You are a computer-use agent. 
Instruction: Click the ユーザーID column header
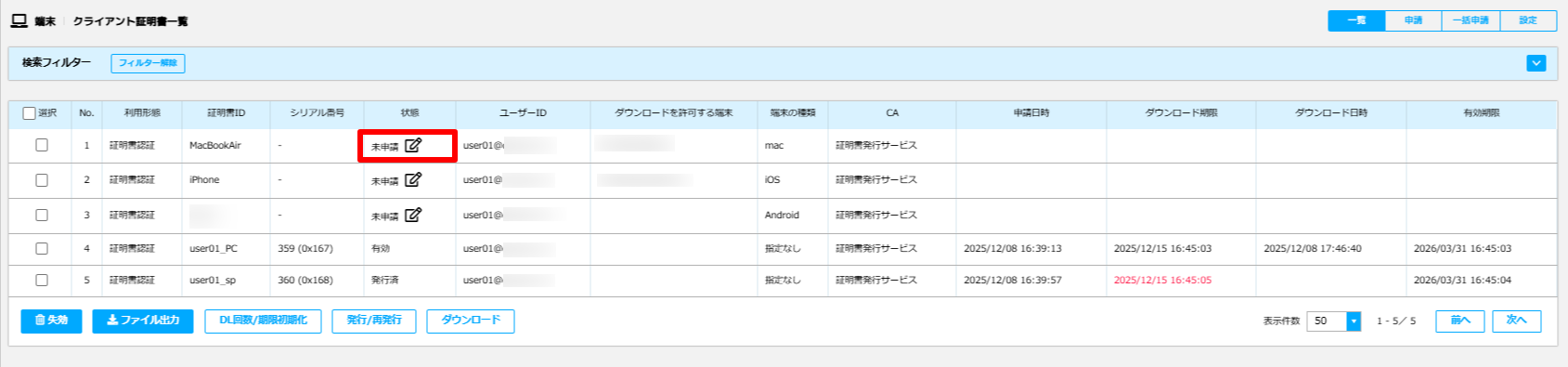523,113
